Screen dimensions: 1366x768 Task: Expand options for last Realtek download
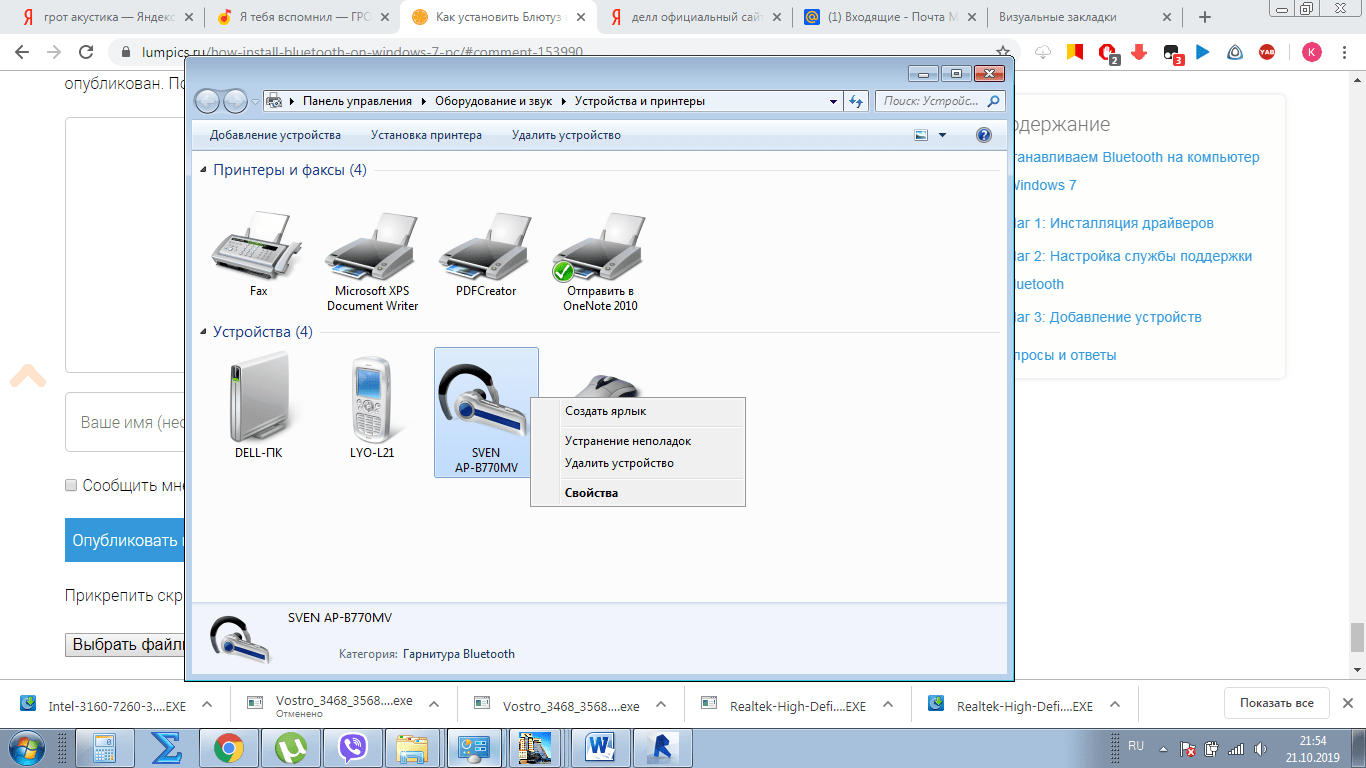click(x=1115, y=705)
